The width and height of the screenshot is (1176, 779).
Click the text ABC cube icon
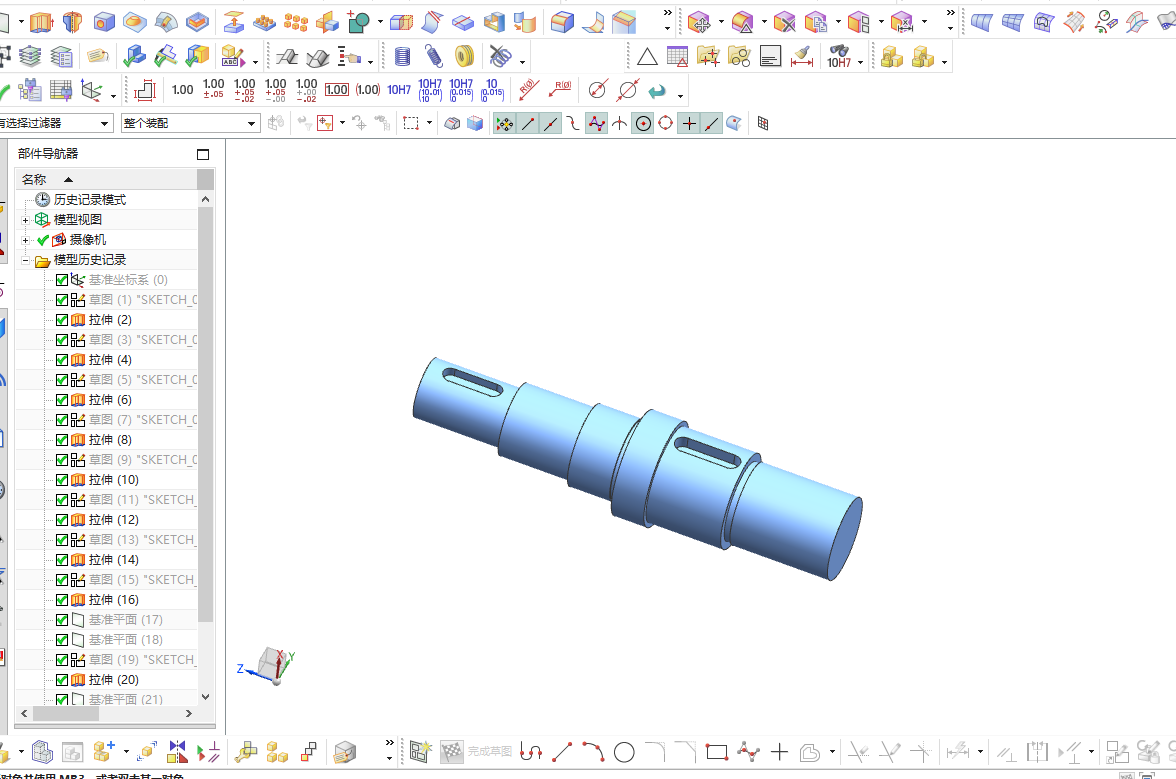click(233, 56)
